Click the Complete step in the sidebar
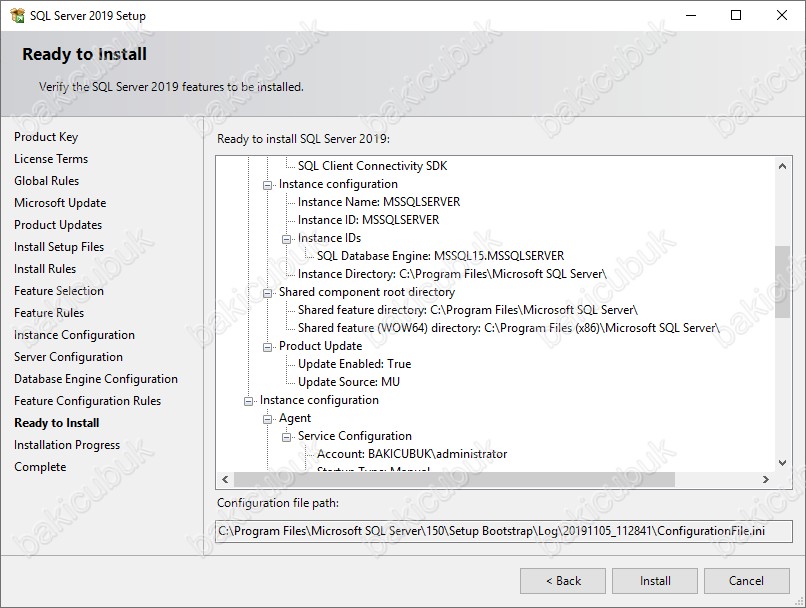The image size is (806, 608). pos(40,467)
